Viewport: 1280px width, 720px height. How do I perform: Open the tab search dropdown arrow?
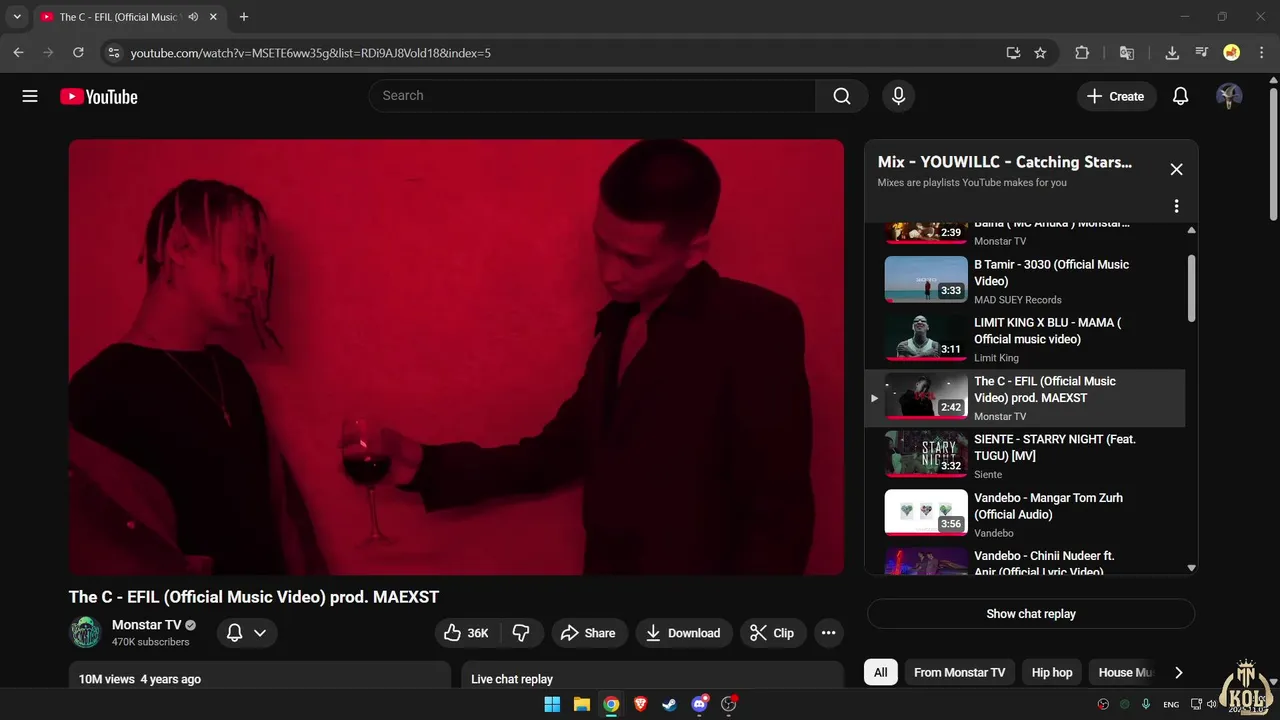click(x=17, y=17)
